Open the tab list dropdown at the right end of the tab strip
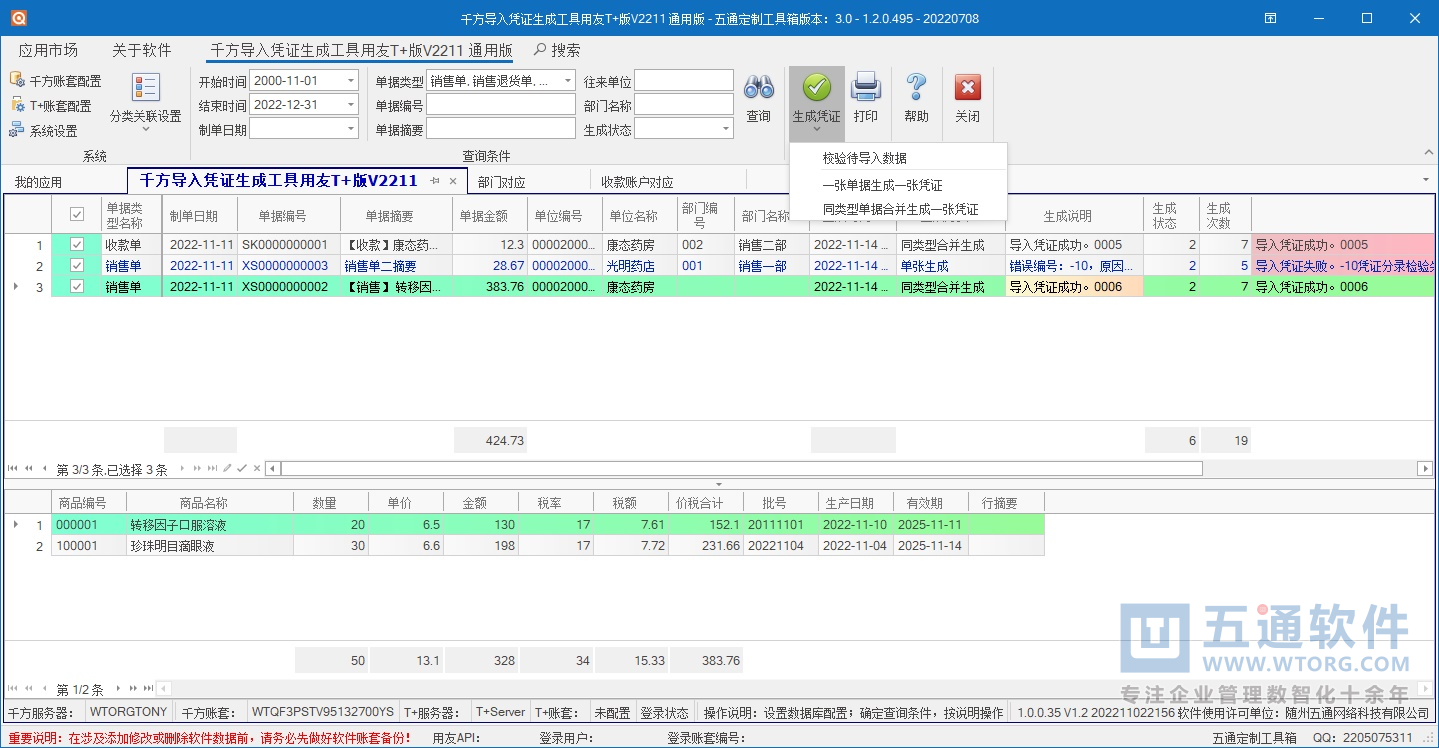This screenshot has width=1439, height=748. click(x=1425, y=180)
